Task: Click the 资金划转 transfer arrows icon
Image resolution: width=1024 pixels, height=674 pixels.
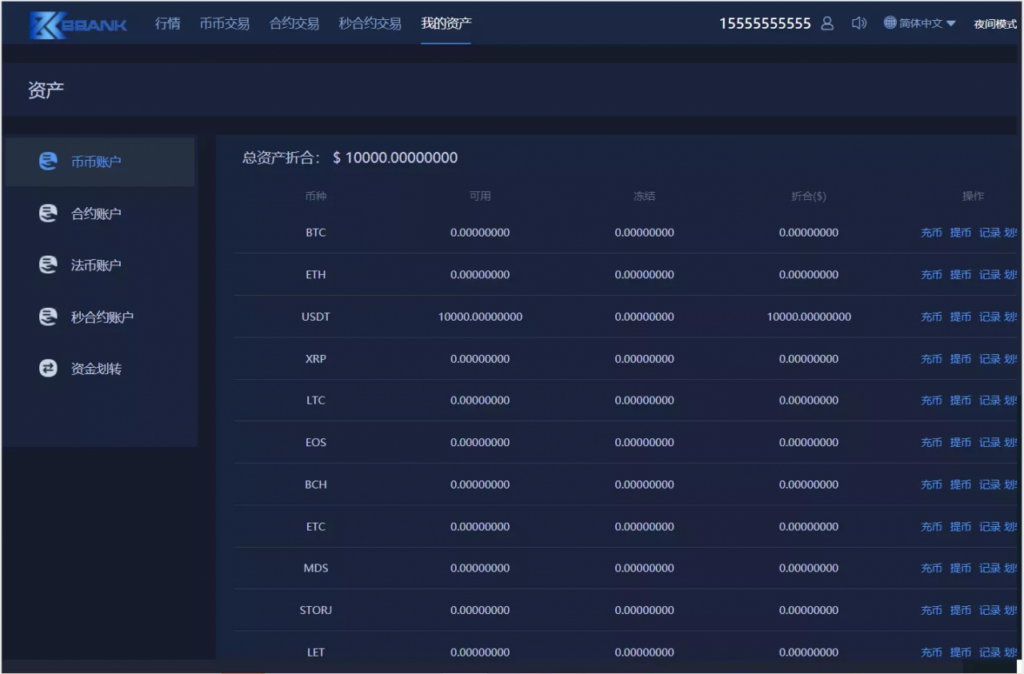Action: 48,369
